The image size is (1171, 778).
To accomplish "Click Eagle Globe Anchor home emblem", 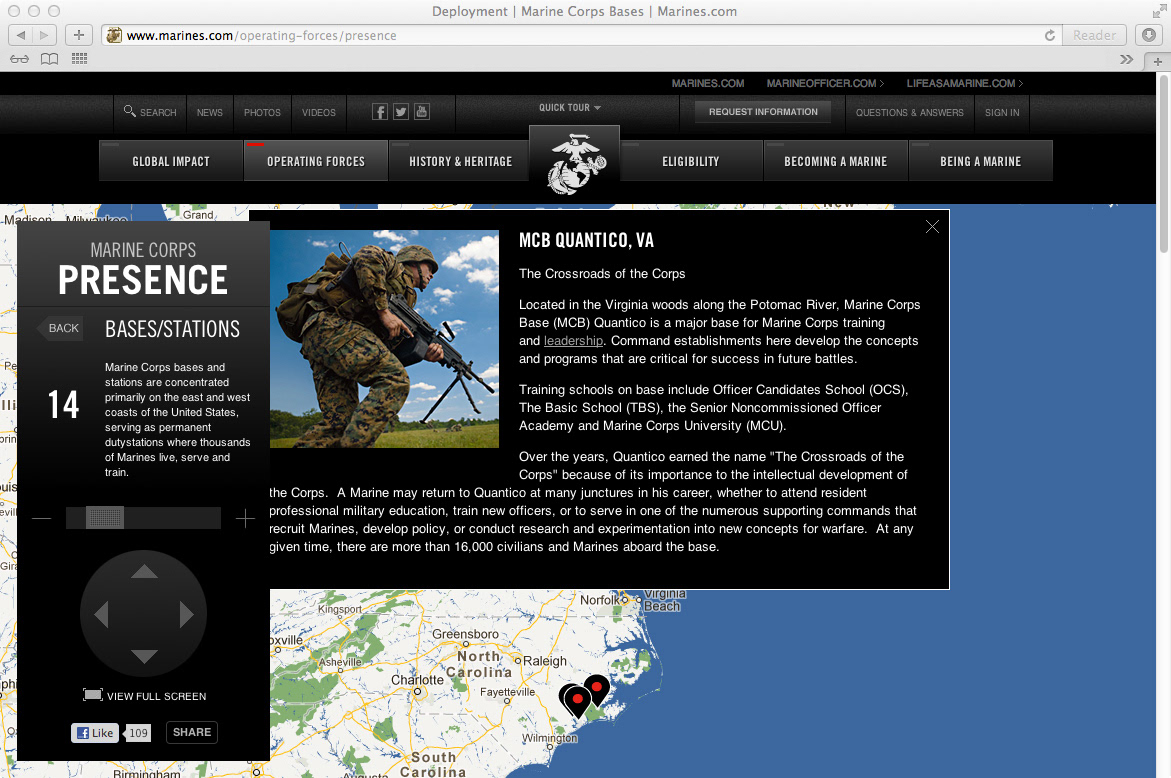I will point(574,164).
